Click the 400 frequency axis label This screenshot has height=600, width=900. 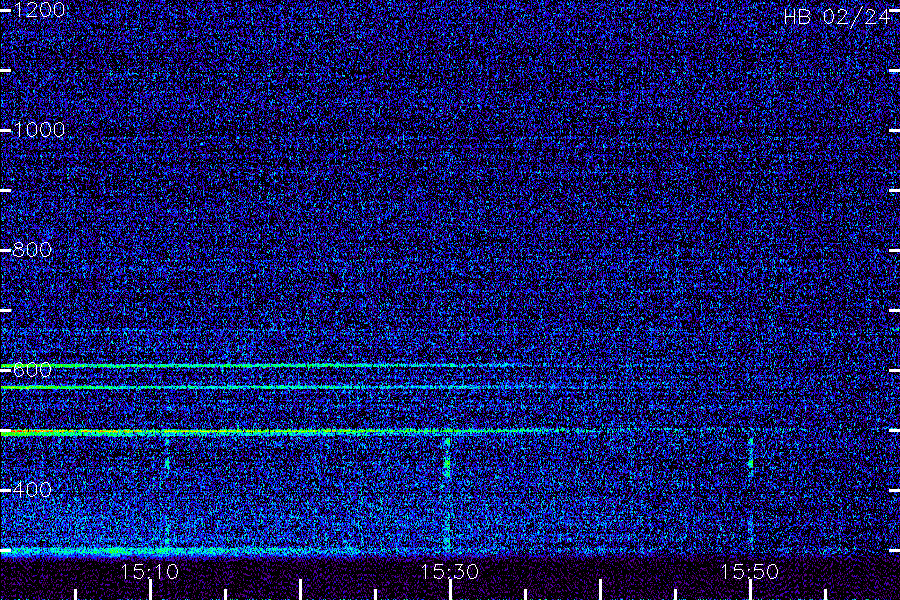point(32,490)
